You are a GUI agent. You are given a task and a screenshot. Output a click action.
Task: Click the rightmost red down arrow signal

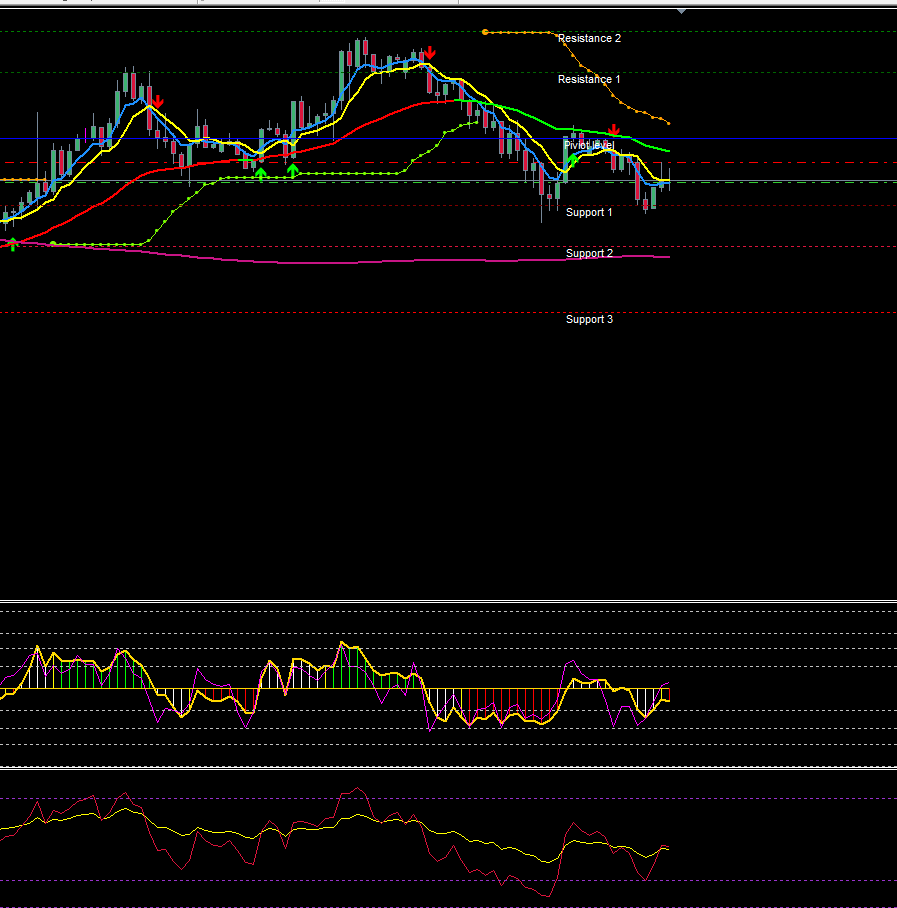614,131
